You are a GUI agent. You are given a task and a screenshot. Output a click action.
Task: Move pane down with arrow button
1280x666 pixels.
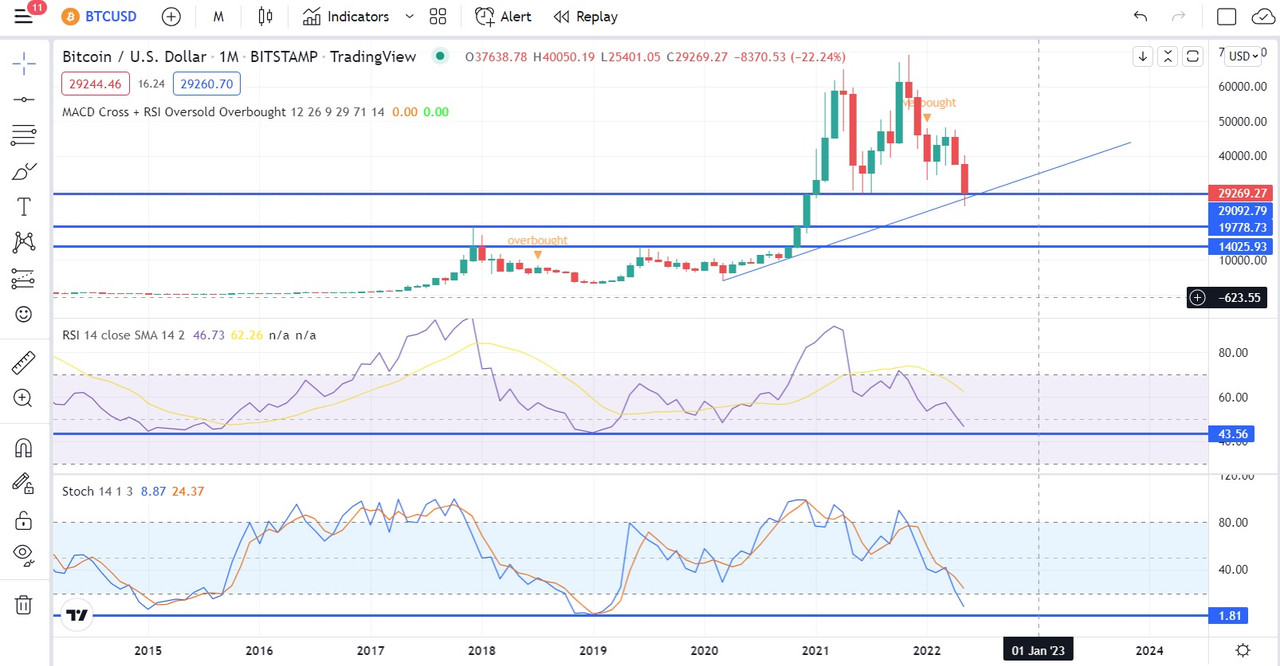click(x=1142, y=57)
